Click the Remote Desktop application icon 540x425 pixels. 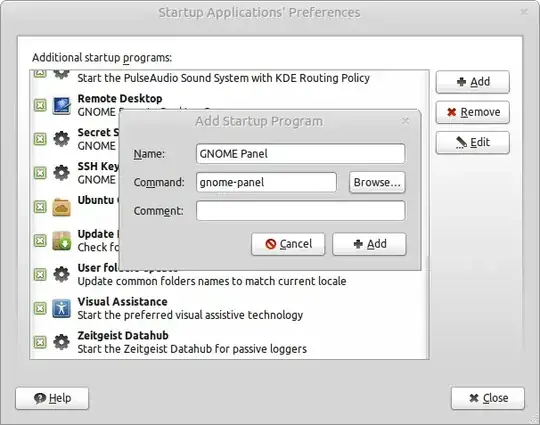(x=62, y=105)
